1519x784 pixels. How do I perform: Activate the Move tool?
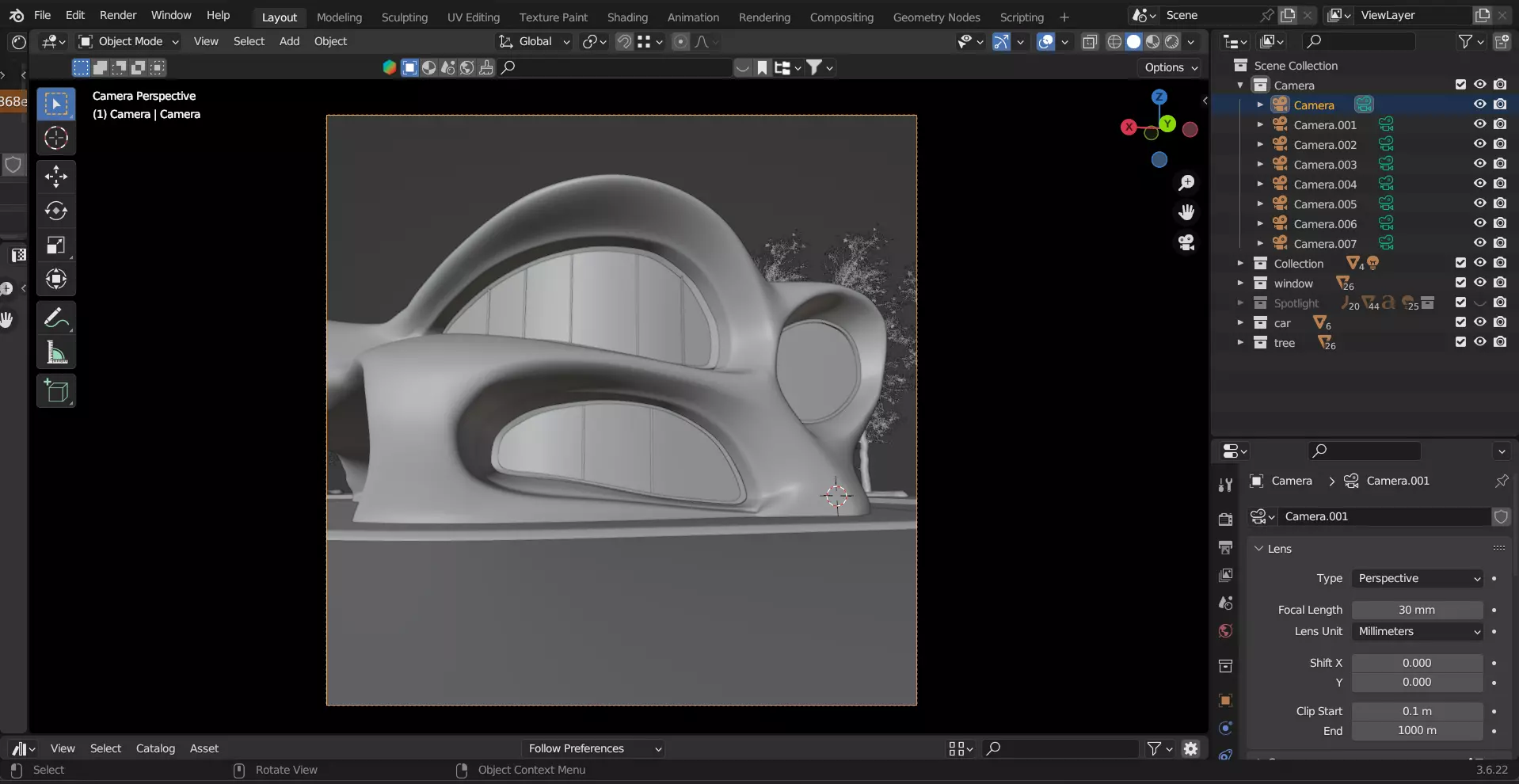point(55,176)
